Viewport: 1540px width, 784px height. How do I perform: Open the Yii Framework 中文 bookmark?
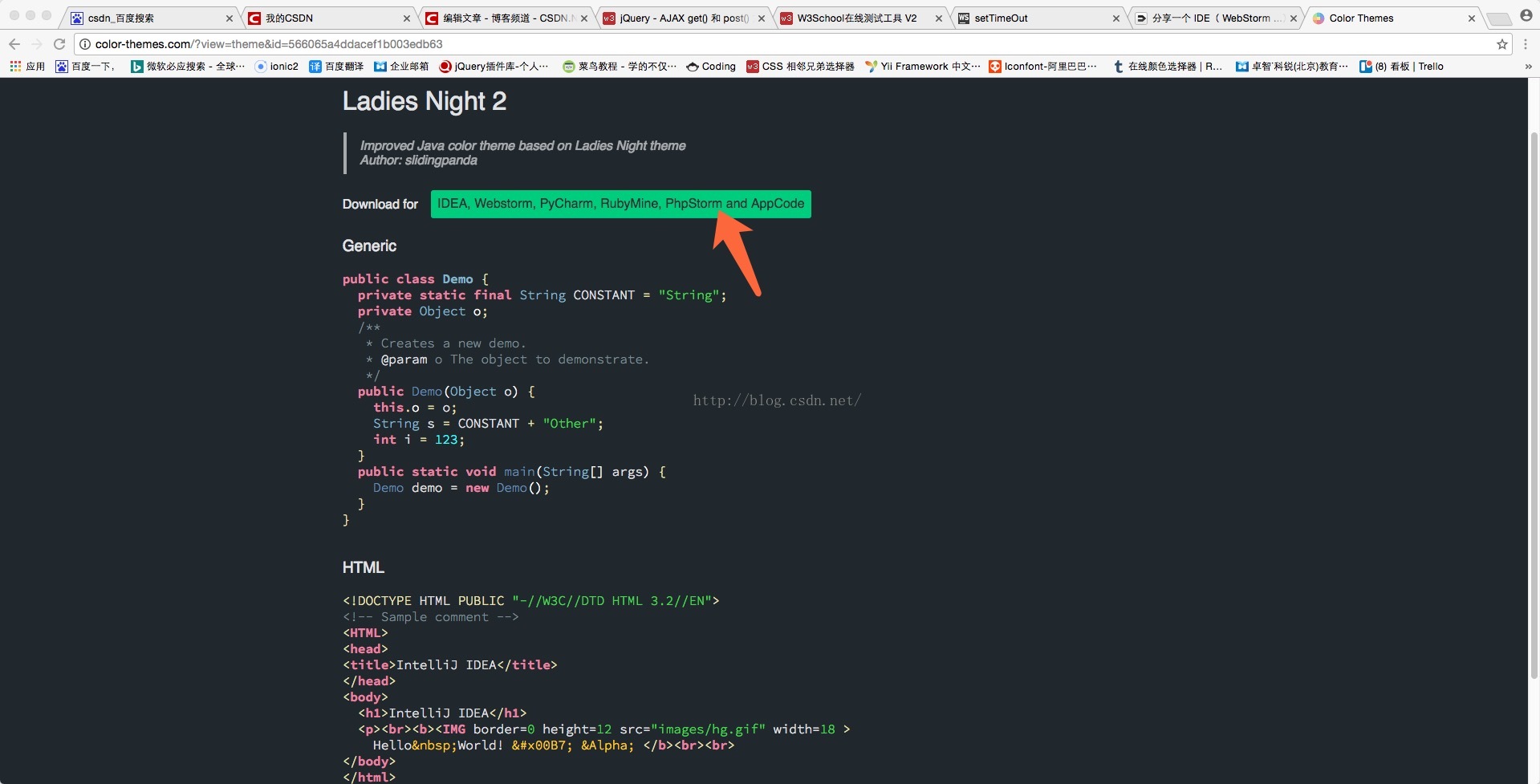[x=923, y=67]
